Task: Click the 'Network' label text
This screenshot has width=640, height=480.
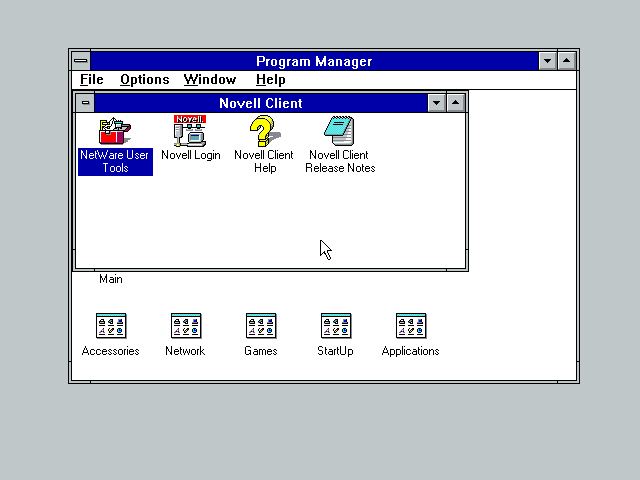Action: pyautogui.click(x=185, y=351)
